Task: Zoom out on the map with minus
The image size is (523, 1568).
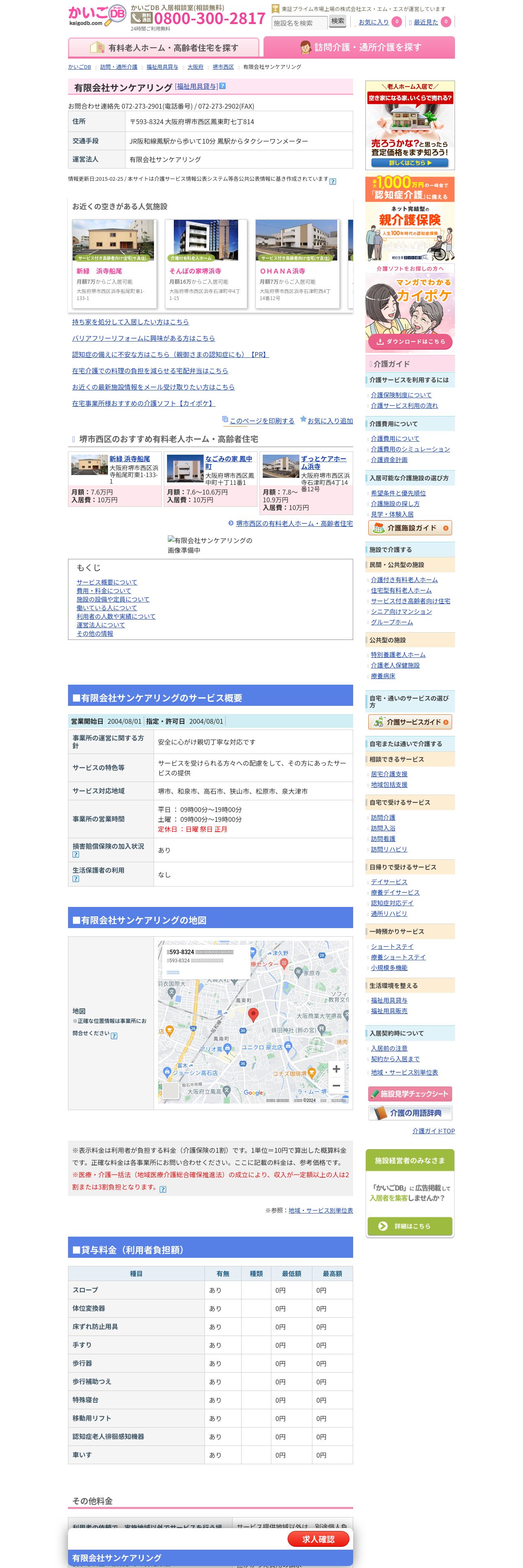Action: tap(336, 1085)
